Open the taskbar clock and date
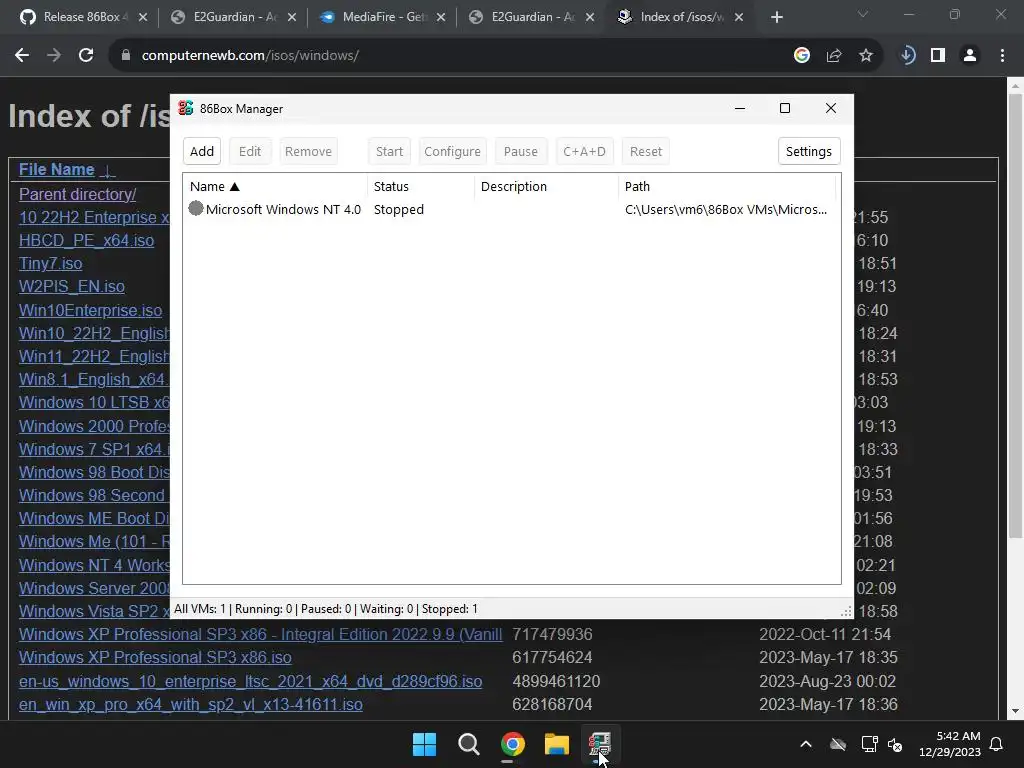Viewport: 1024px width, 768px height. pos(950,744)
